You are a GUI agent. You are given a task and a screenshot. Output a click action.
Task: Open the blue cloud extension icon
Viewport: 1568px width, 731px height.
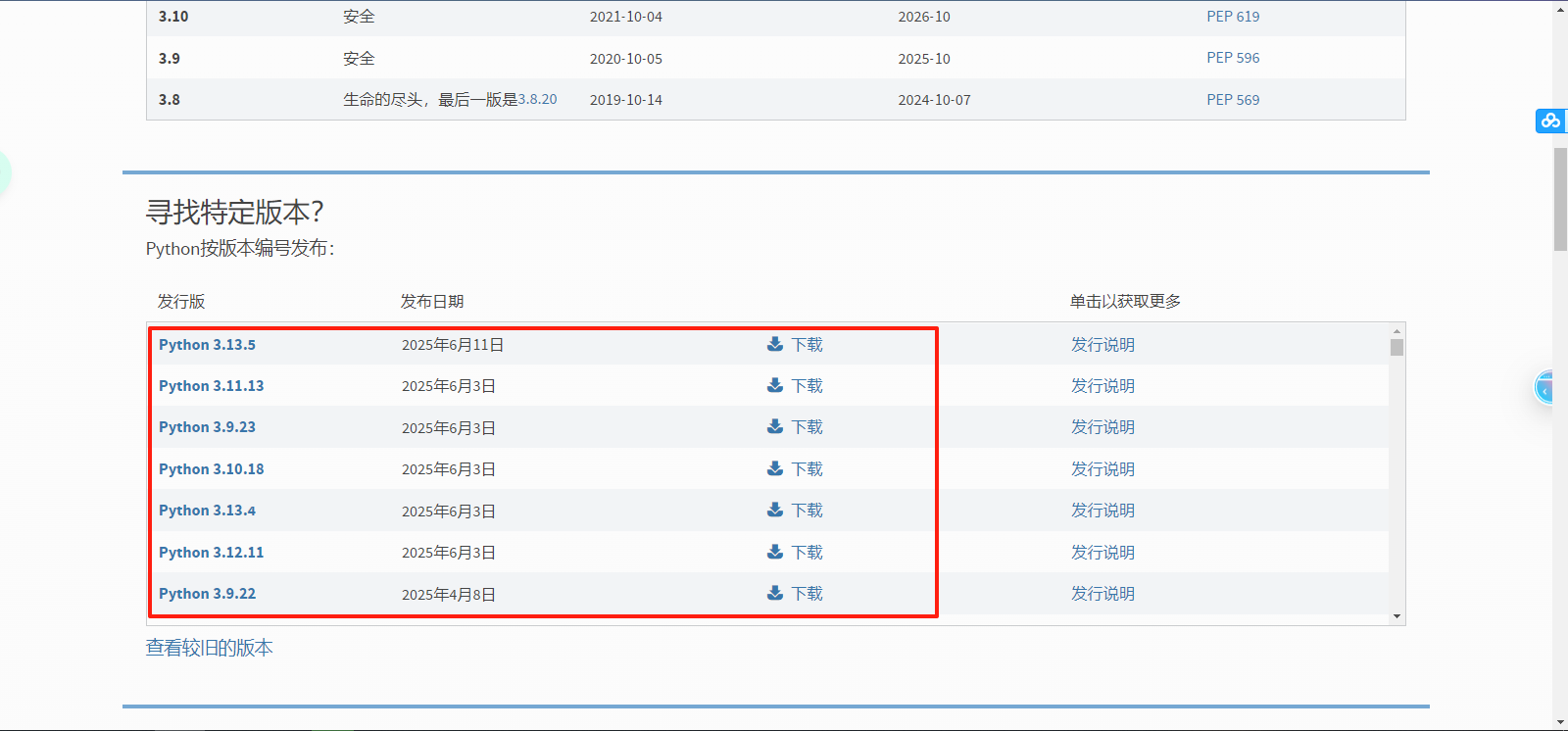click(1550, 121)
